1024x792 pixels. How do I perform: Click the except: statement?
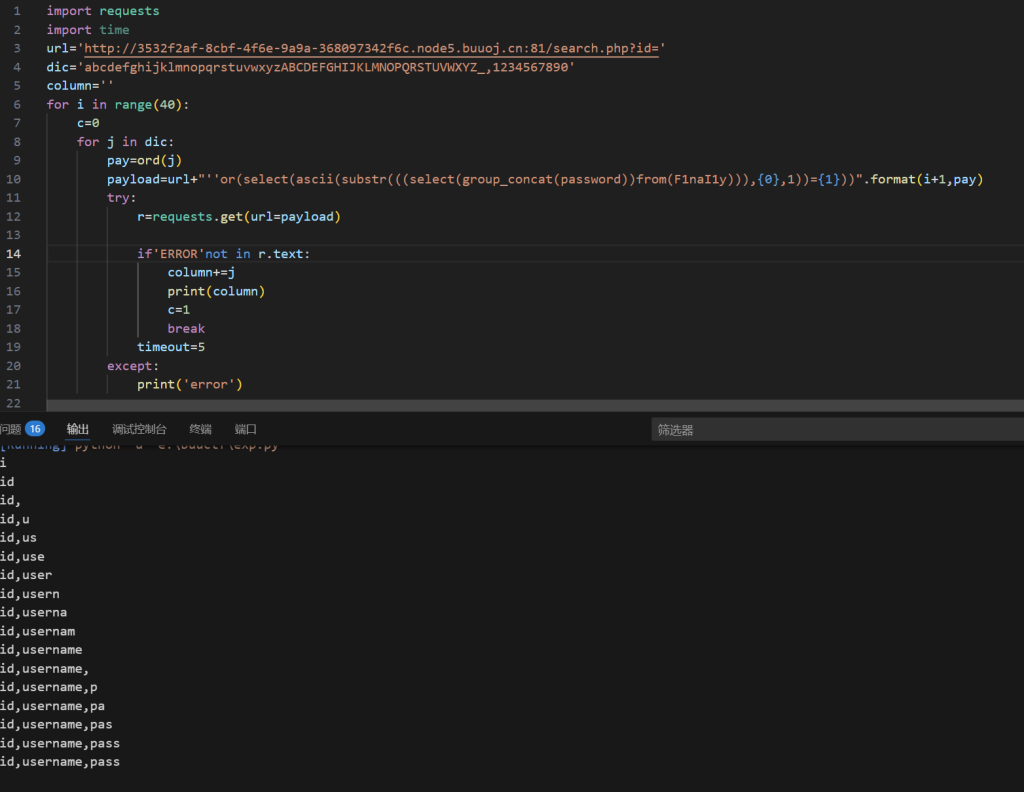coord(133,366)
